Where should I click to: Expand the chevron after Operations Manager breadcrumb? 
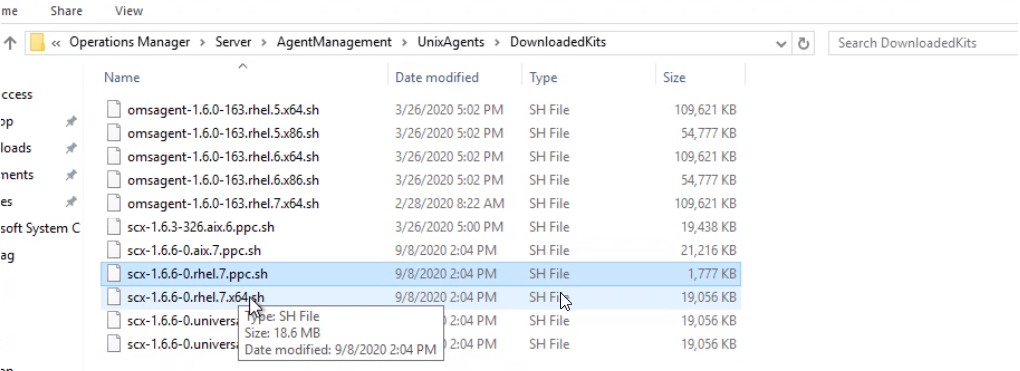coord(203,43)
